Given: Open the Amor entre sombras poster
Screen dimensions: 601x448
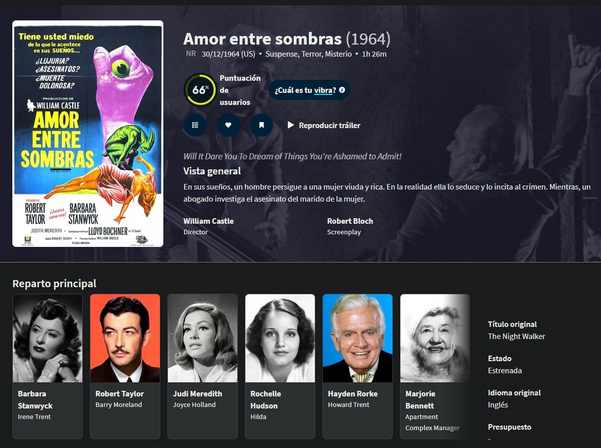Looking at the screenshot, I should click(88, 133).
